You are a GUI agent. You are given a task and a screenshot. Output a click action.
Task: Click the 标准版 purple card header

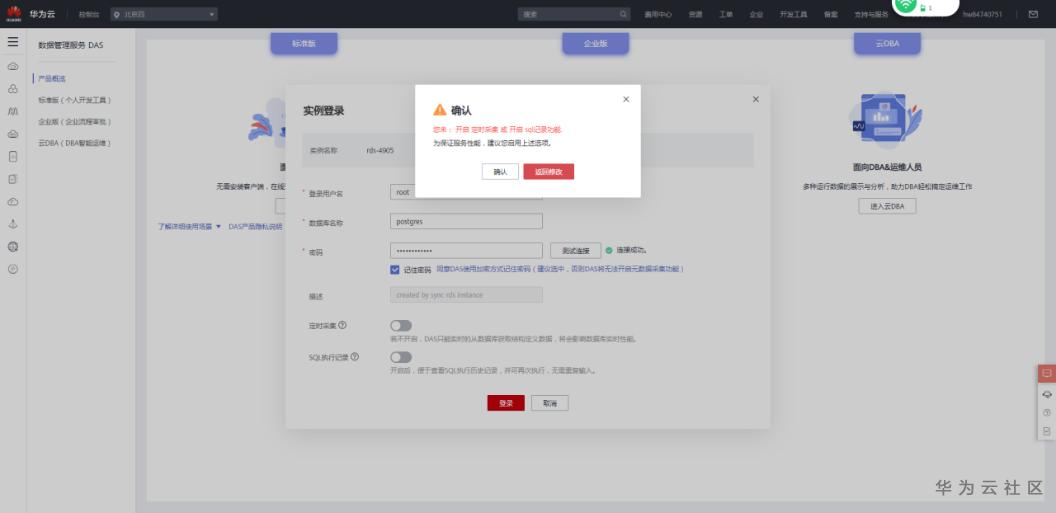[x=304, y=43]
